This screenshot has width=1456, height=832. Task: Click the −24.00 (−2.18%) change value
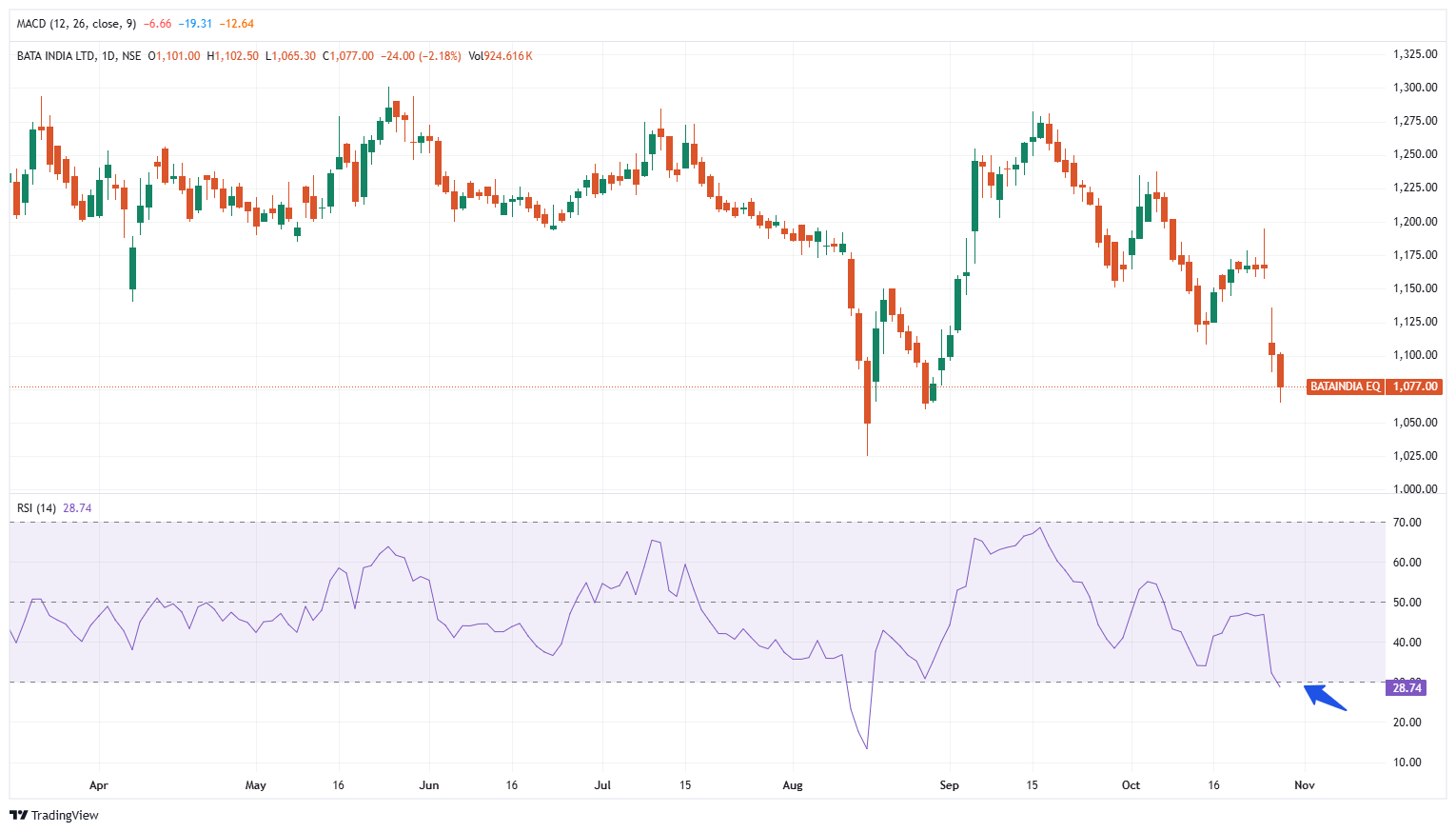pyautogui.click(x=421, y=56)
